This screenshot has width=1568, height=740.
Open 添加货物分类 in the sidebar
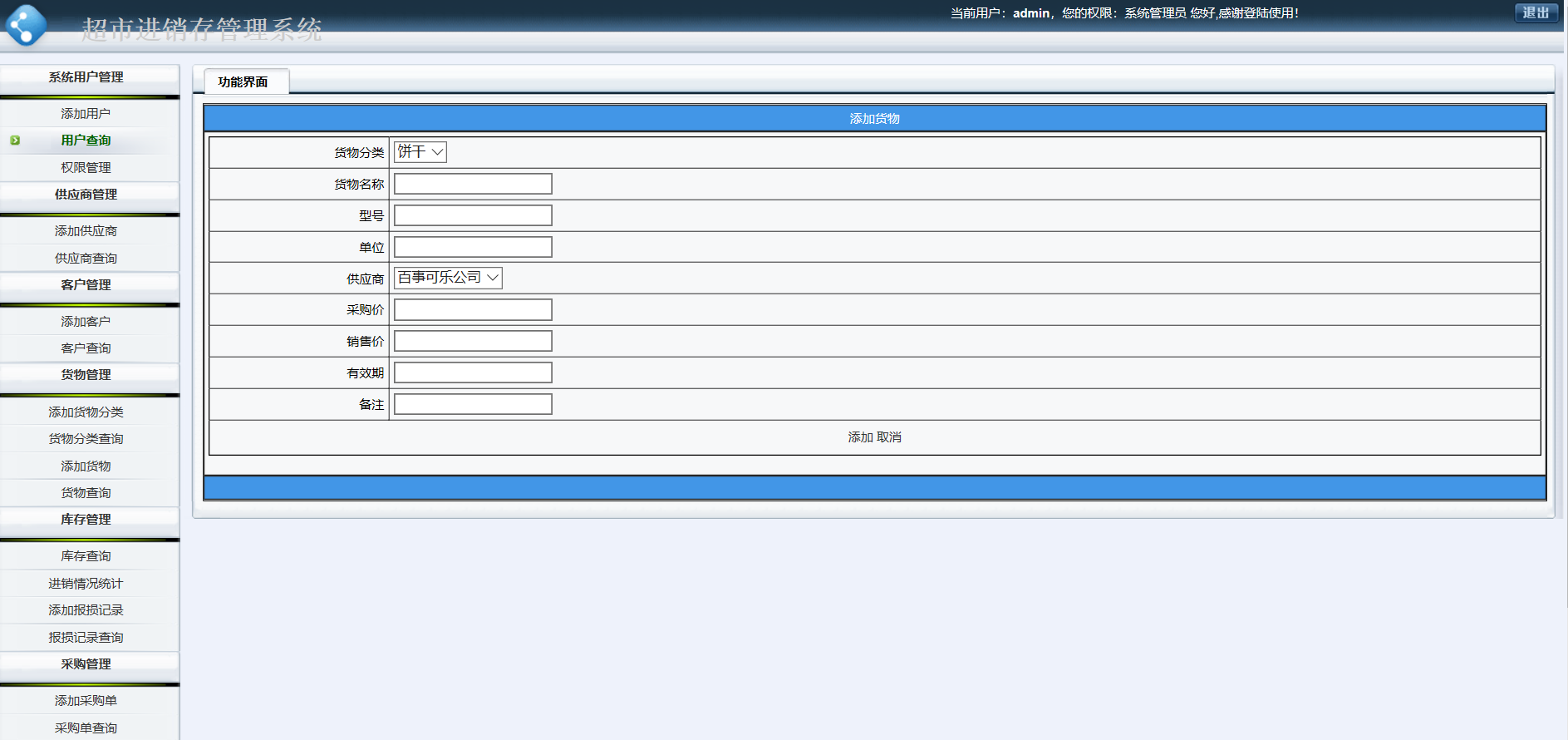click(x=86, y=412)
